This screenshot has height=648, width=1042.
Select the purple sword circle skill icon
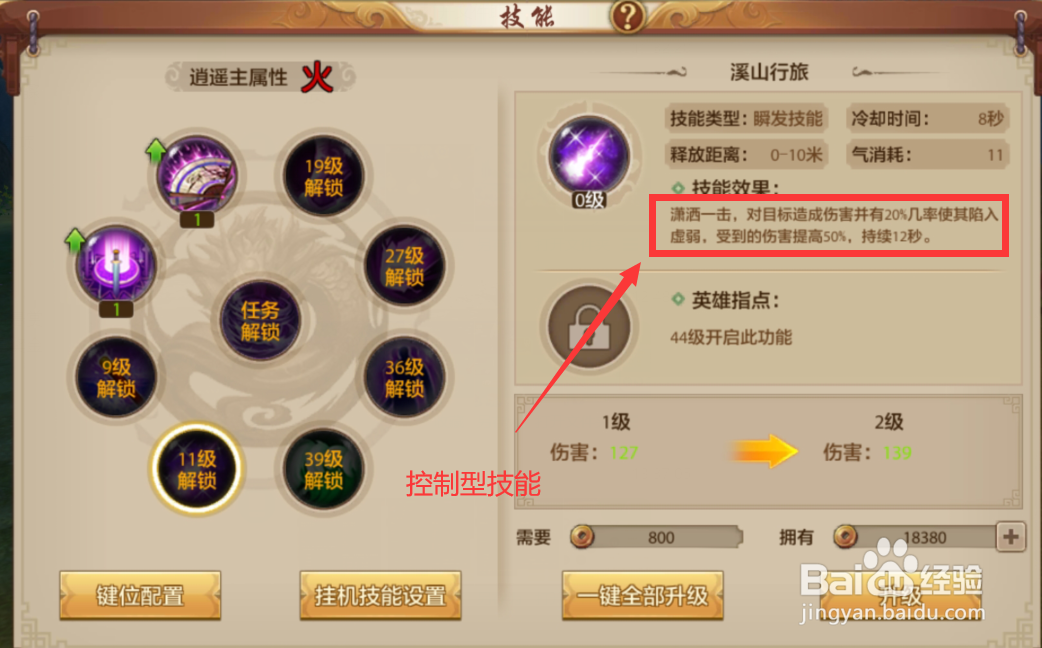click(116, 265)
